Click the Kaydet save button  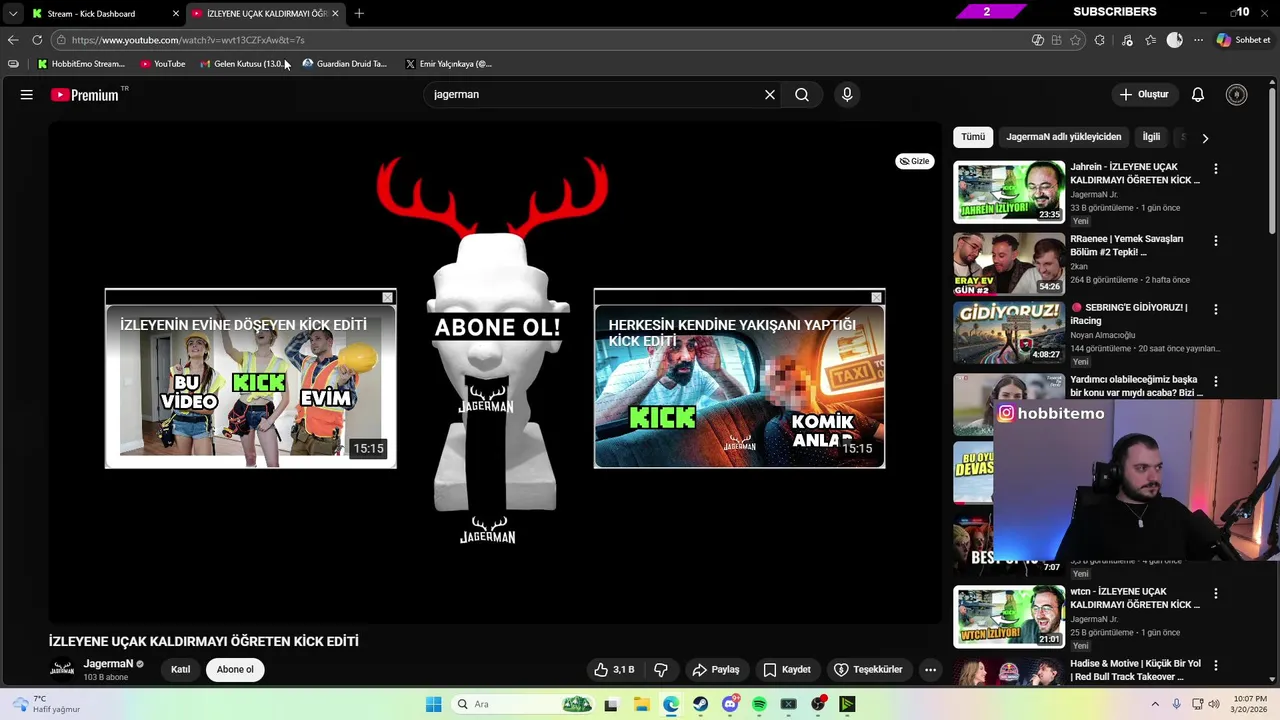click(x=787, y=669)
